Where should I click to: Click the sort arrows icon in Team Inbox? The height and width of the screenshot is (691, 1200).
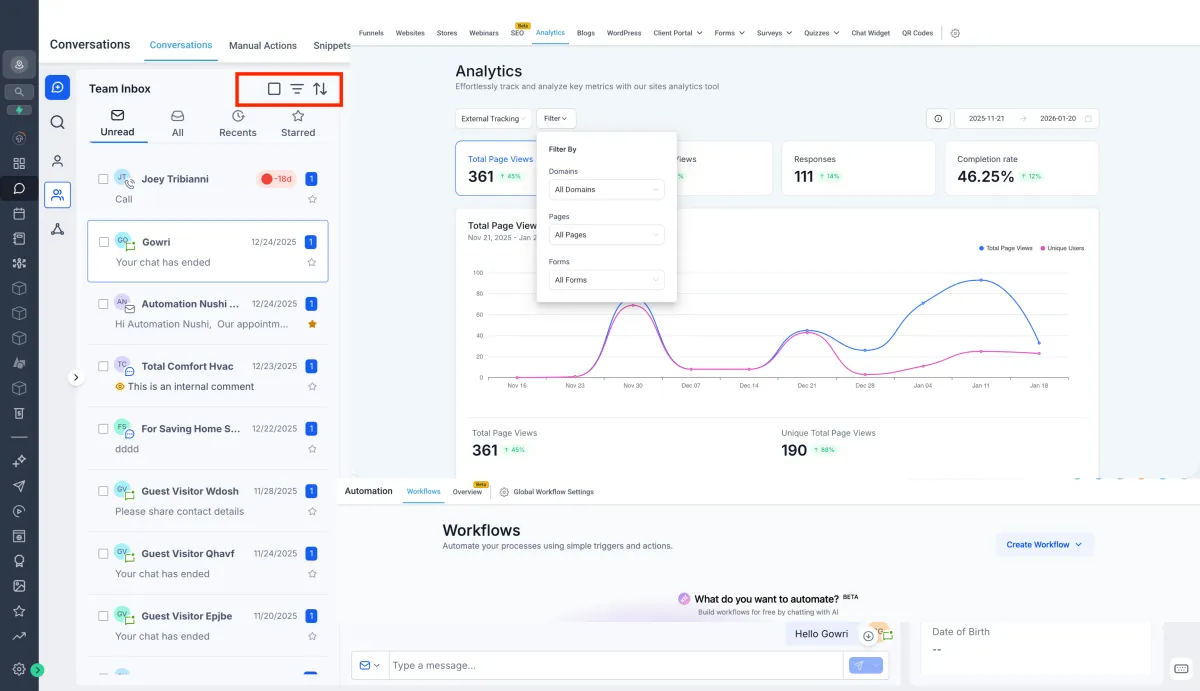(x=320, y=89)
